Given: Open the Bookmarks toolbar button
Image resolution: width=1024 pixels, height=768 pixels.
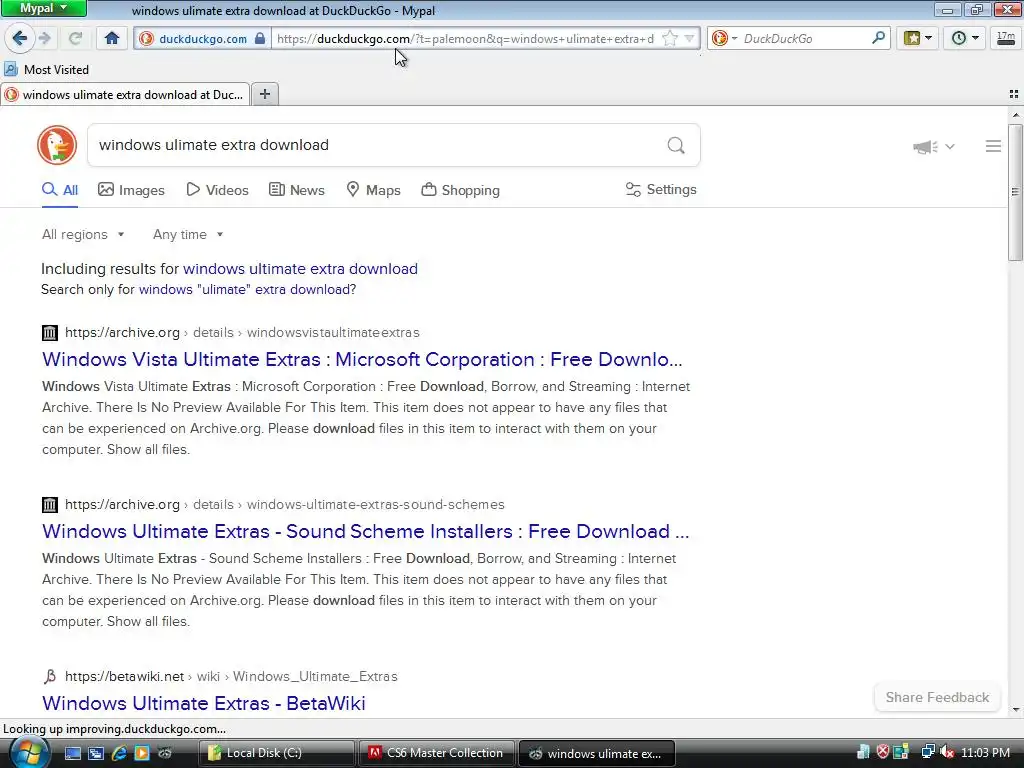Looking at the screenshot, I should pyautogui.click(x=918, y=39).
